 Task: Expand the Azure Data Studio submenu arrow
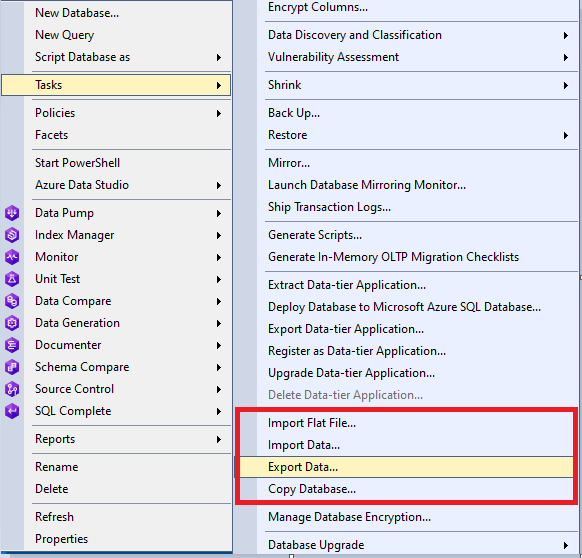coord(219,185)
